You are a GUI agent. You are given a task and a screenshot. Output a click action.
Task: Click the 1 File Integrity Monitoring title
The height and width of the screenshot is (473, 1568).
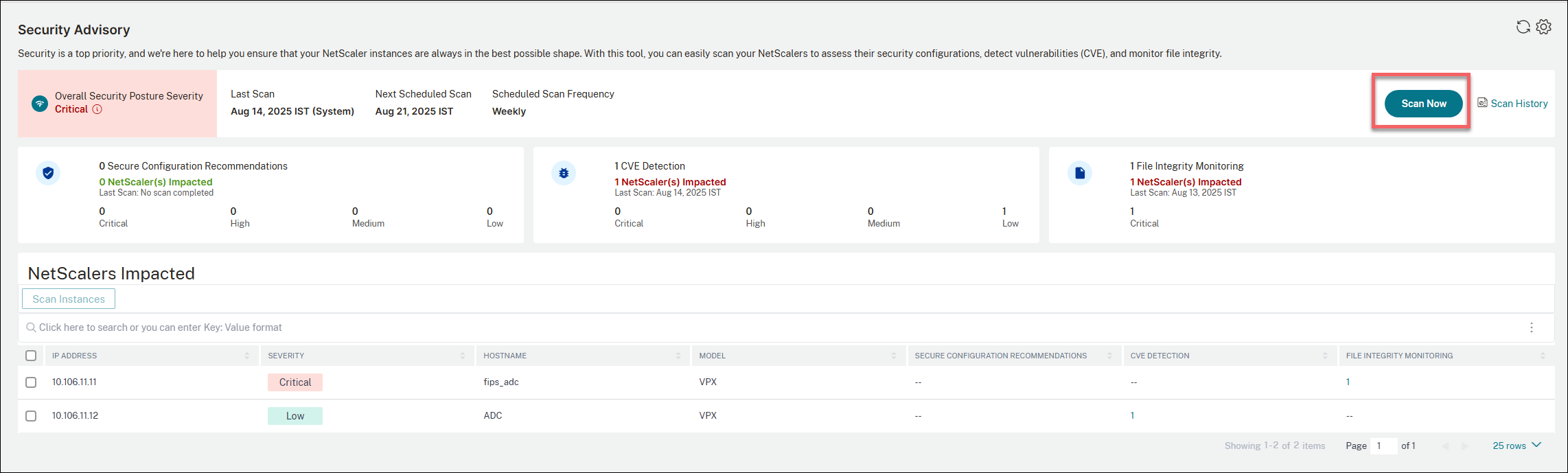[x=1187, y=166]
